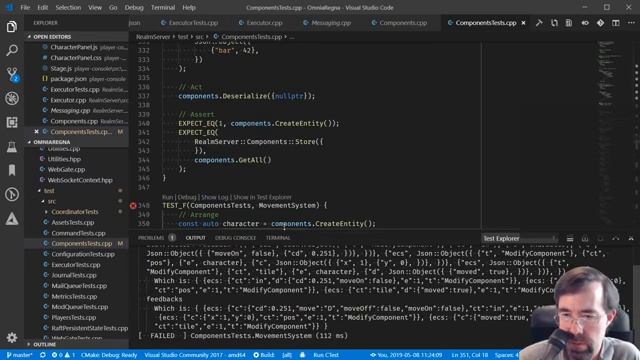Image resolution: width=640 pixels, height=360 pixels.
Task: Open the Bookmarks view in activity bar
Action: (12, 170)
